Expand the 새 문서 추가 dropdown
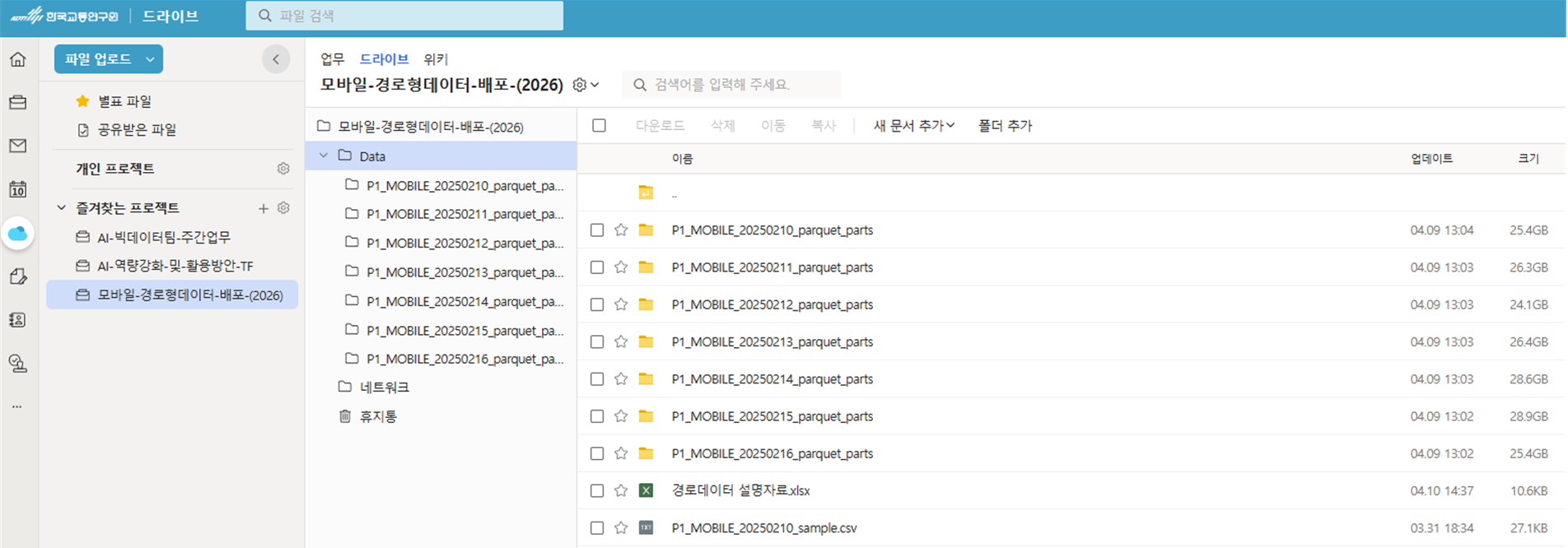Viewport: 1568px width, 548px height. pyautogui.click(x=913, y=126)
